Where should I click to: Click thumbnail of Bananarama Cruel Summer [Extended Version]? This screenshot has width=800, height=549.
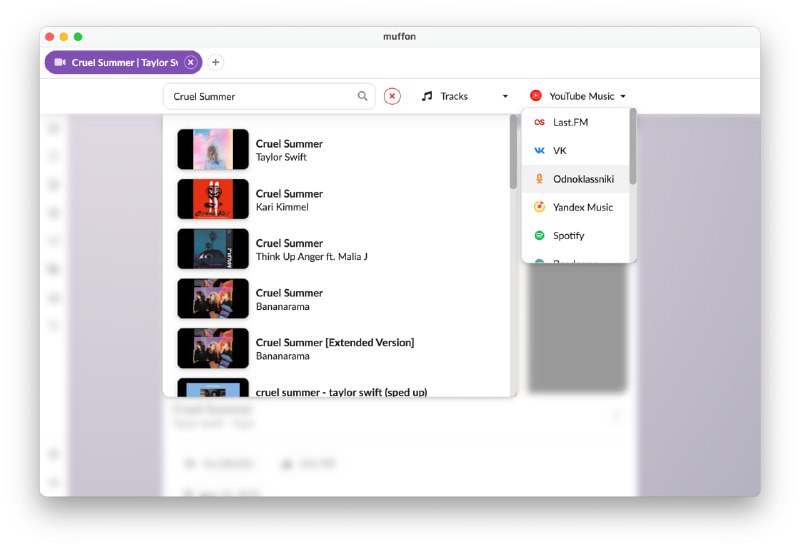[213, 348]
